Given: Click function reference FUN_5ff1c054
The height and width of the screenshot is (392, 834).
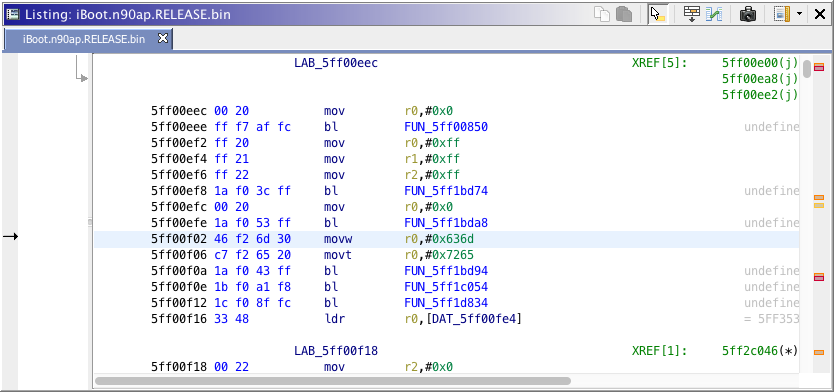Looking at the screenshot, I should 446,287.
